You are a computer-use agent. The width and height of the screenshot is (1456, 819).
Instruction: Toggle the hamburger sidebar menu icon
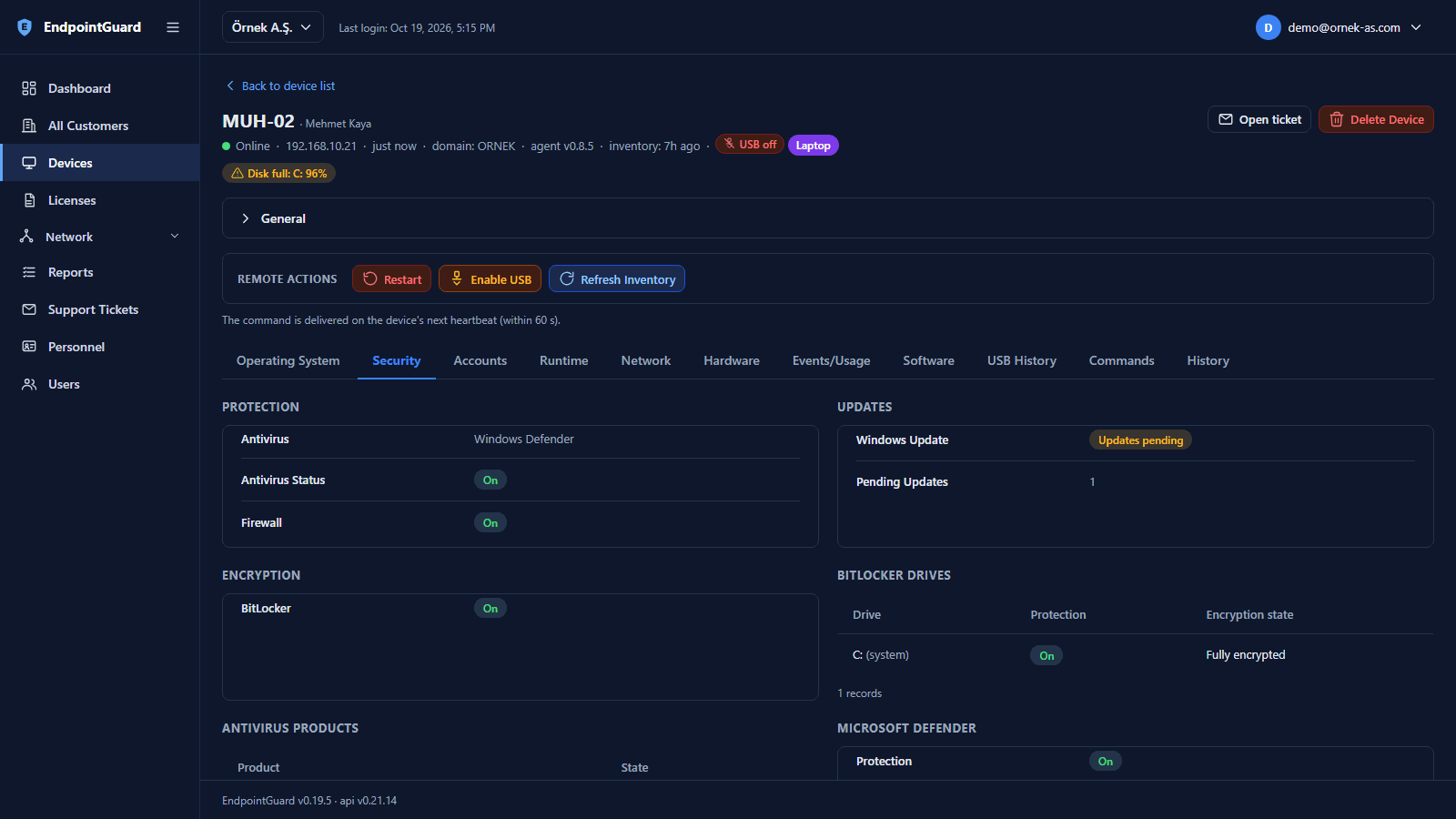173,27
